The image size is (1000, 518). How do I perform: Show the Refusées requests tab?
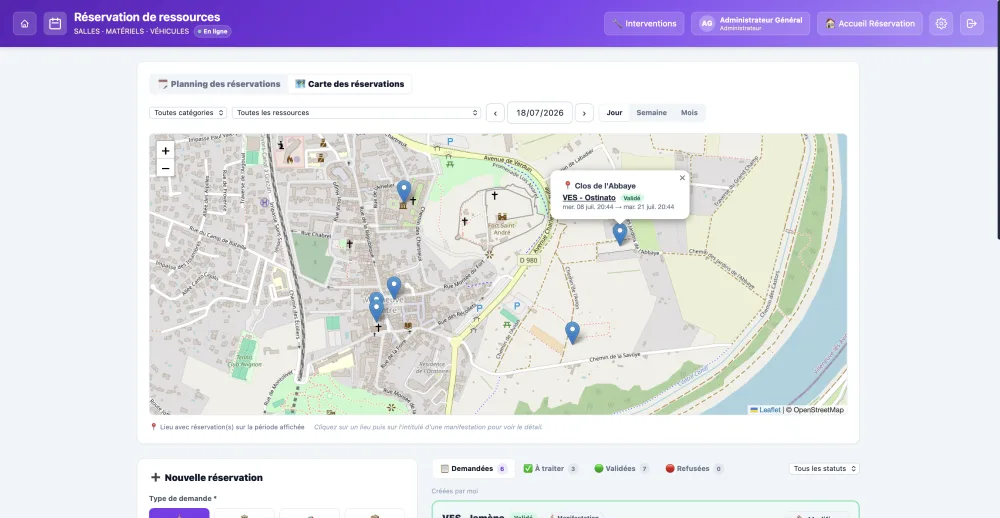pyautogui.click(x=693, y=468)
